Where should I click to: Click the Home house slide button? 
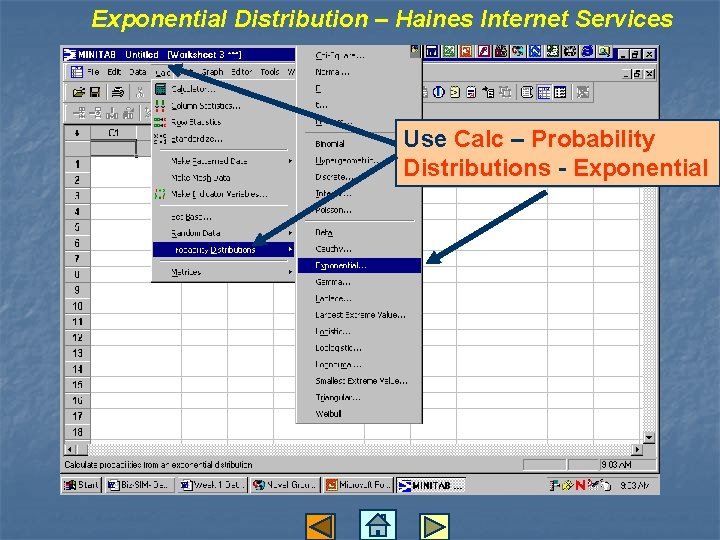(x=377, y=524)
